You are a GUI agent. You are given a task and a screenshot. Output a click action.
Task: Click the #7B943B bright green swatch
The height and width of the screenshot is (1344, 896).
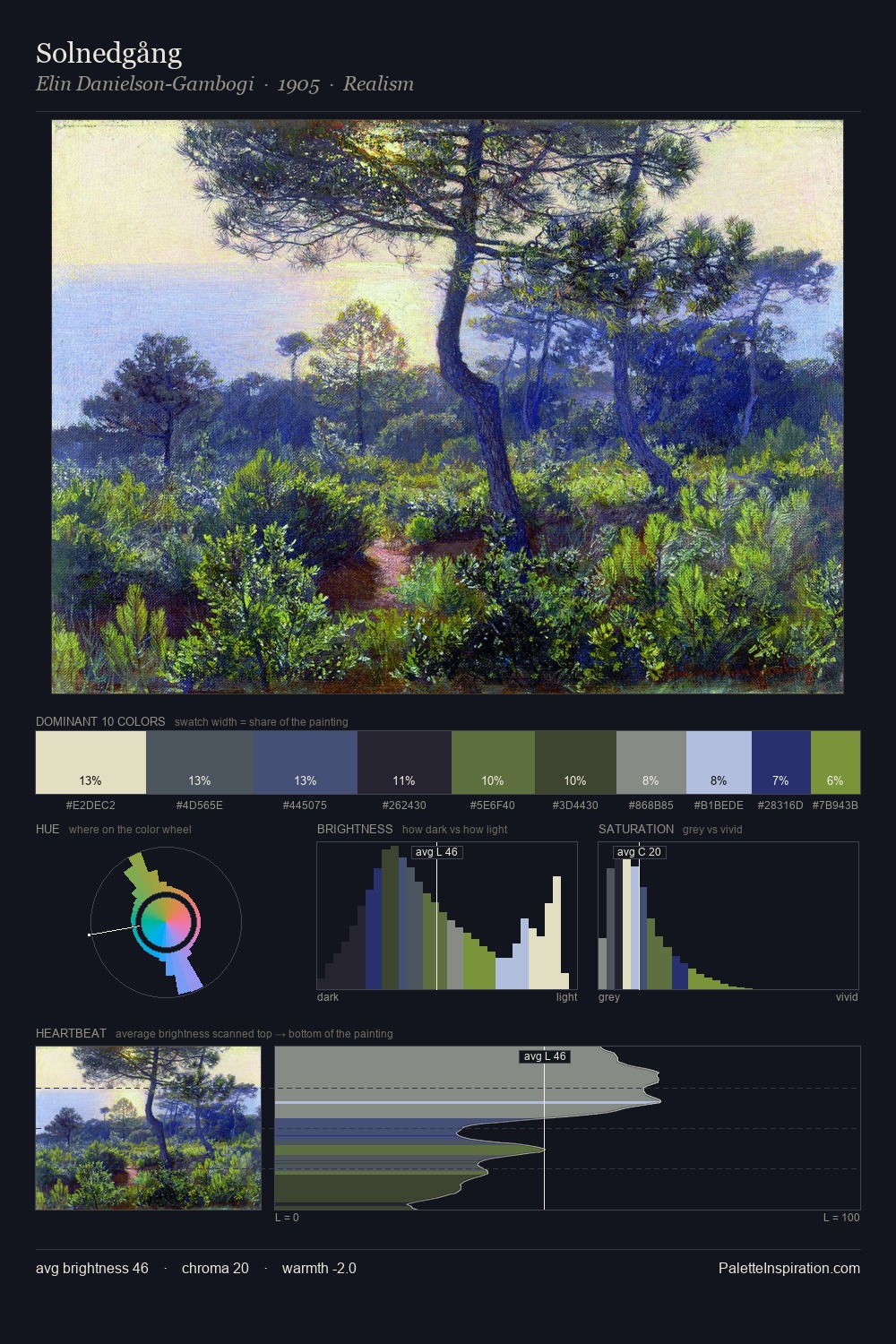835,762
